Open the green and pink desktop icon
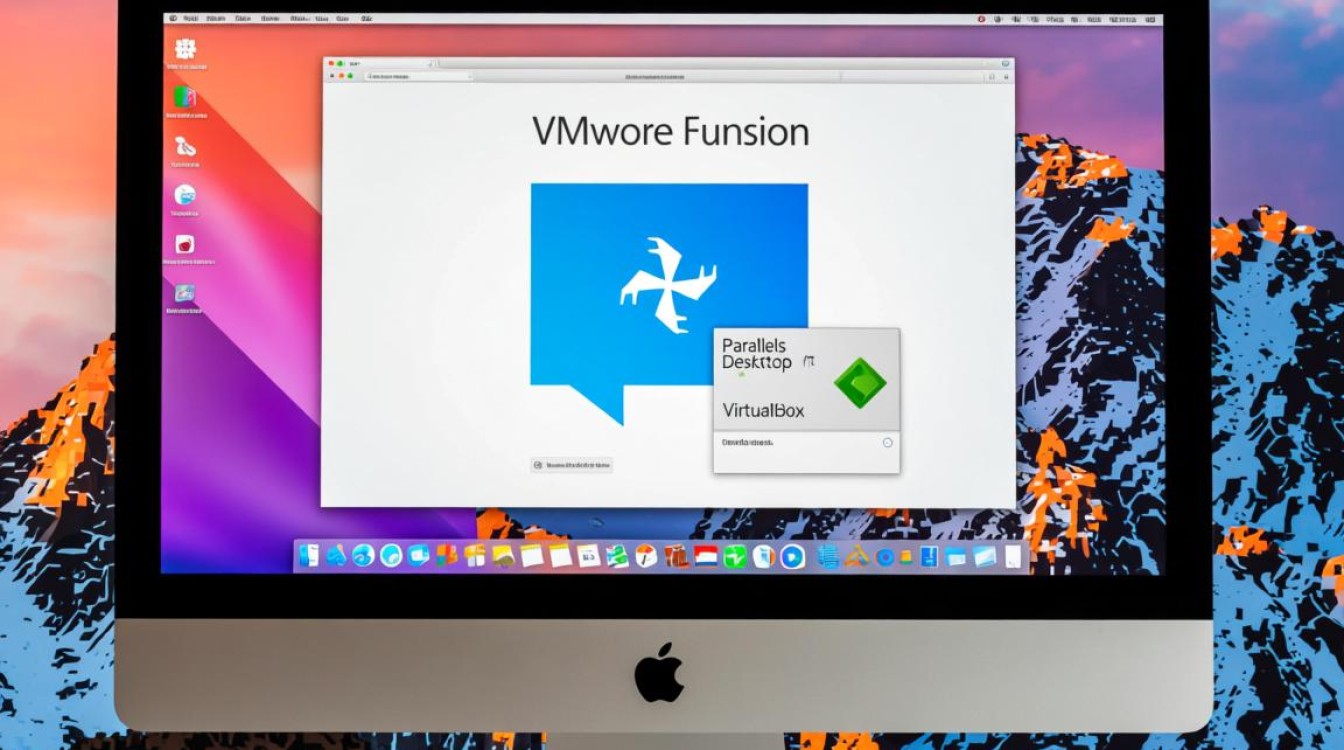This screenshot has width=1344, height=750. 185,97
